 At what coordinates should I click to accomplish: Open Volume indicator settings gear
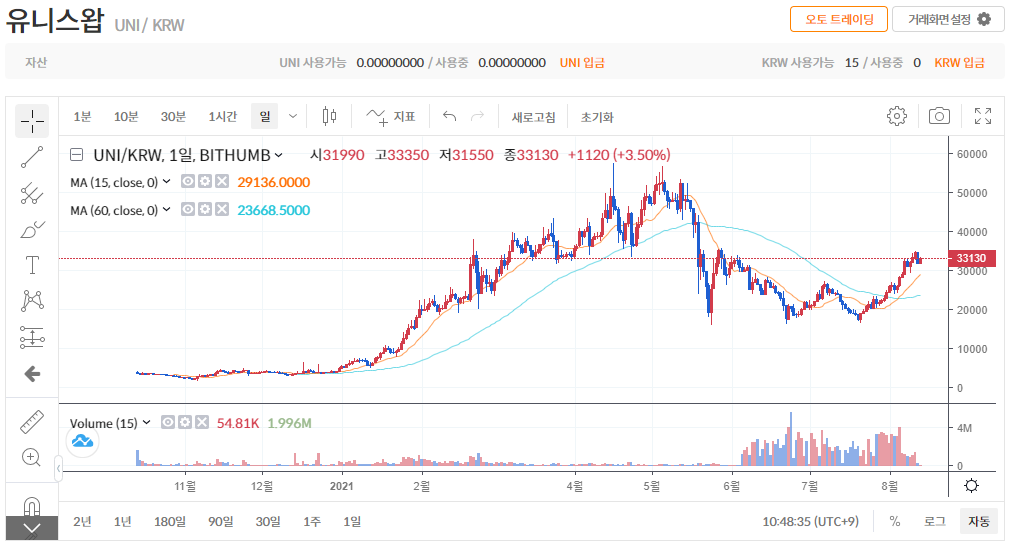click(185, 422)
